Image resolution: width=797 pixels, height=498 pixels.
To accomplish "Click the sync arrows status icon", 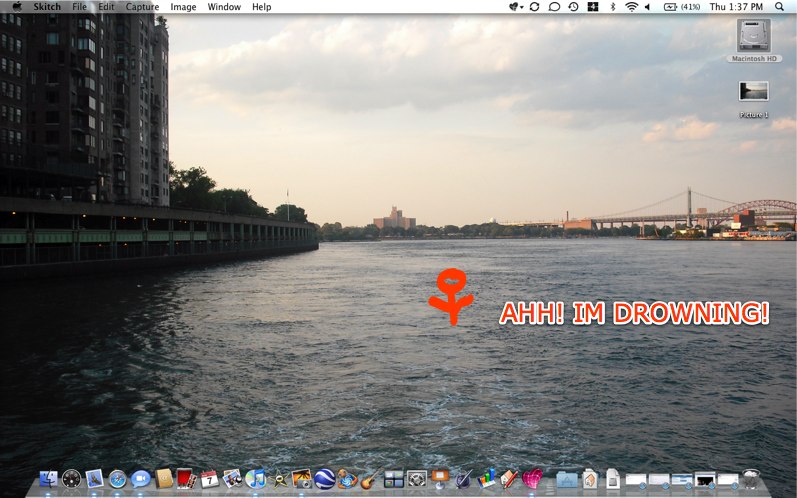I will tap(534, 7).
